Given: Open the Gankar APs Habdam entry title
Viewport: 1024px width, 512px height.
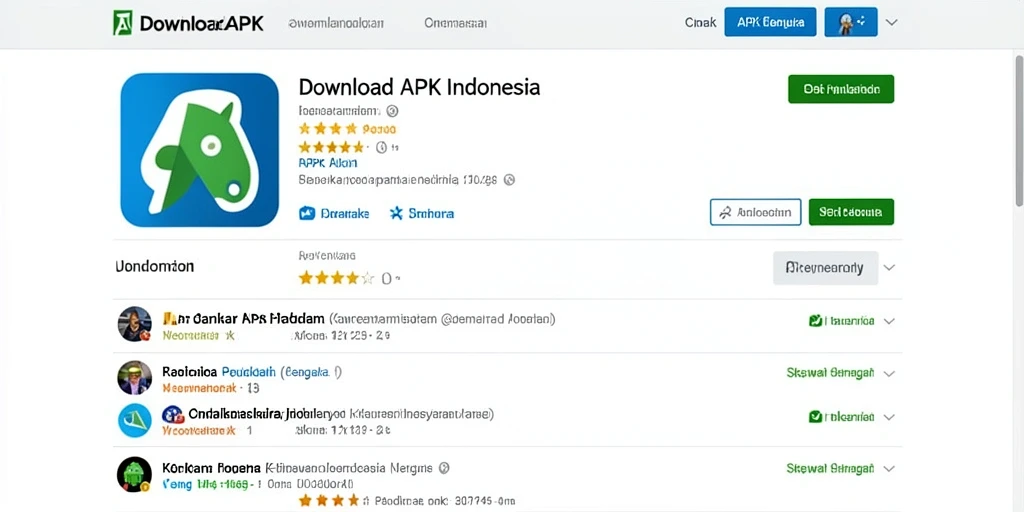Looking at the screenshot, I should pyautogui.click(x=250, y=319).
